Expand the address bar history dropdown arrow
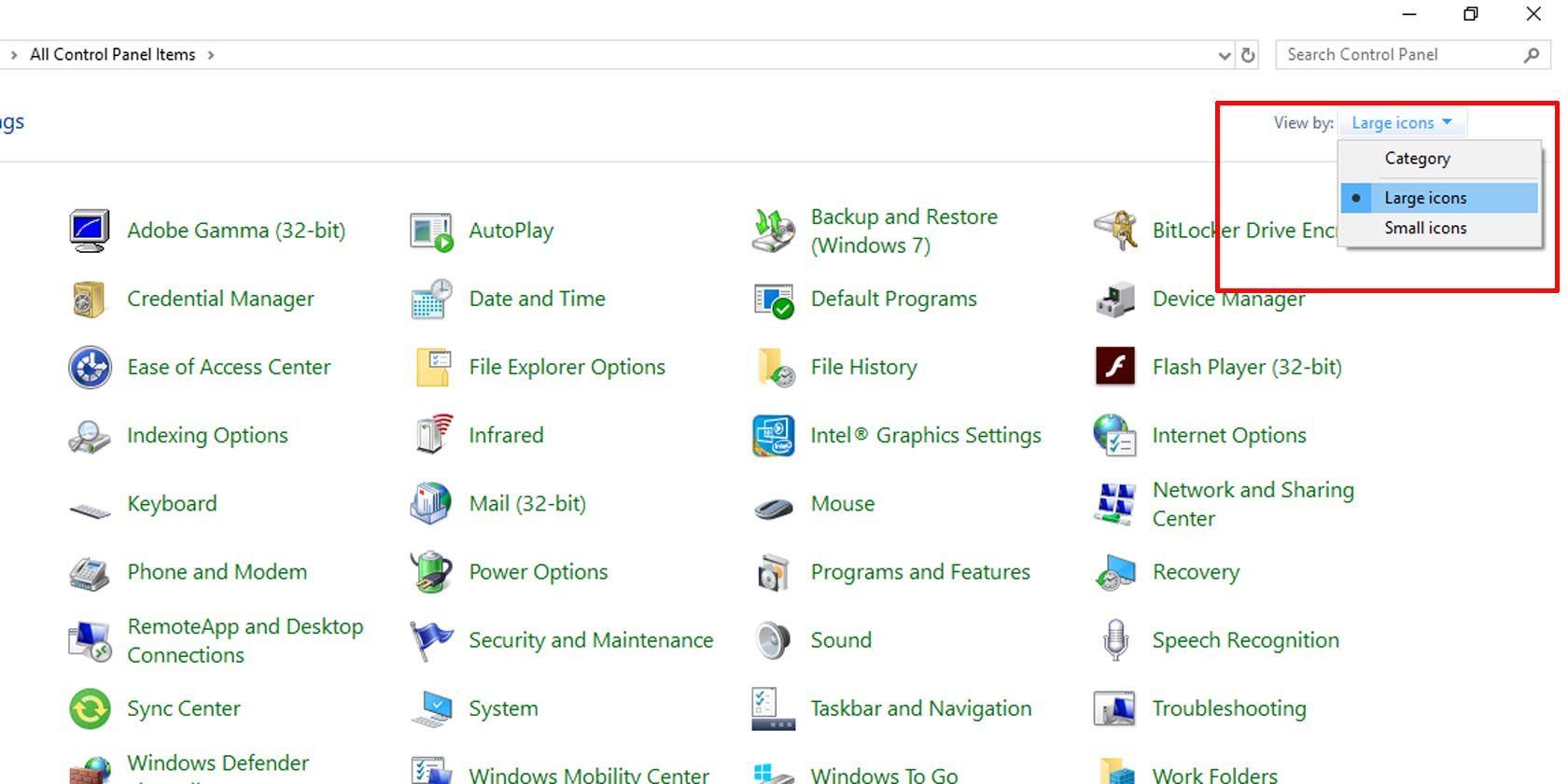1568x784 pixels. coord(1224,55)
